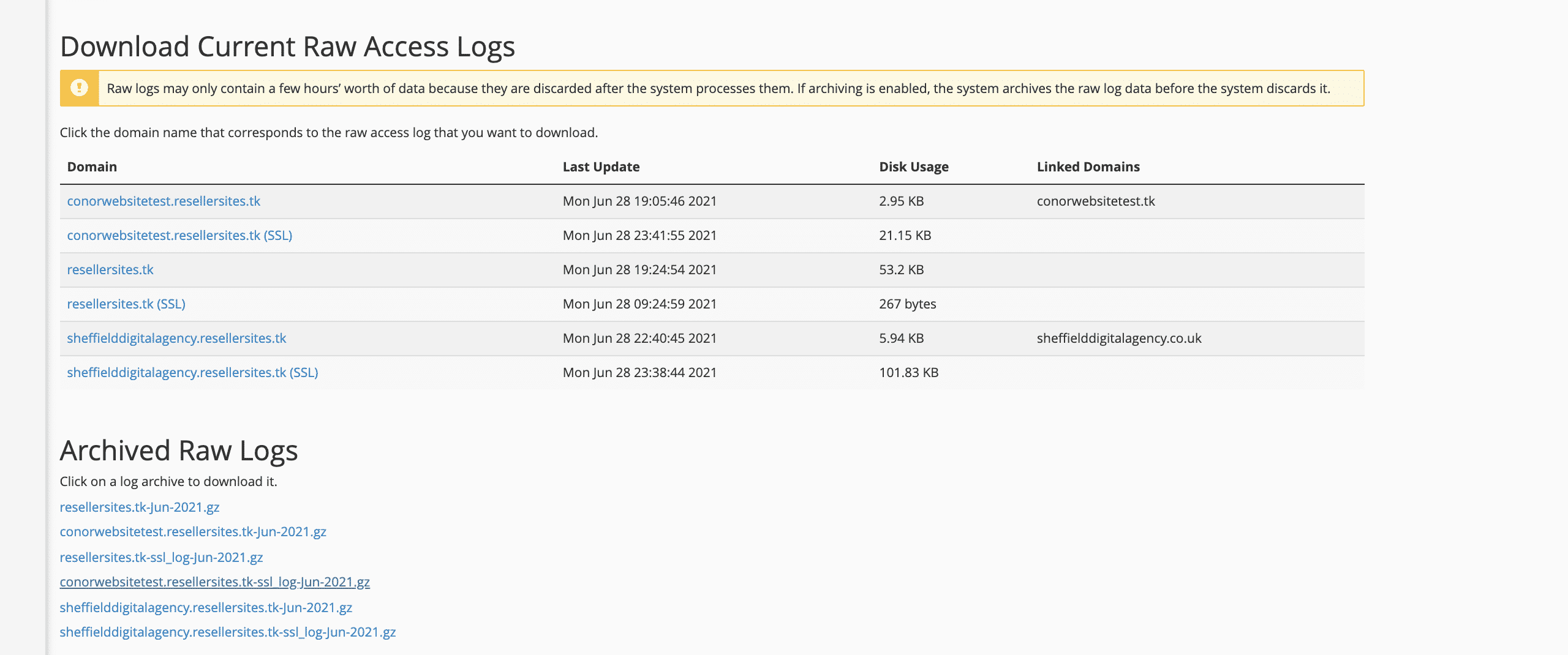Click the 53.2 KB disk usage value
Image resolution: width=1568 pixels, height=655 pixels.
tap(902, 270)
